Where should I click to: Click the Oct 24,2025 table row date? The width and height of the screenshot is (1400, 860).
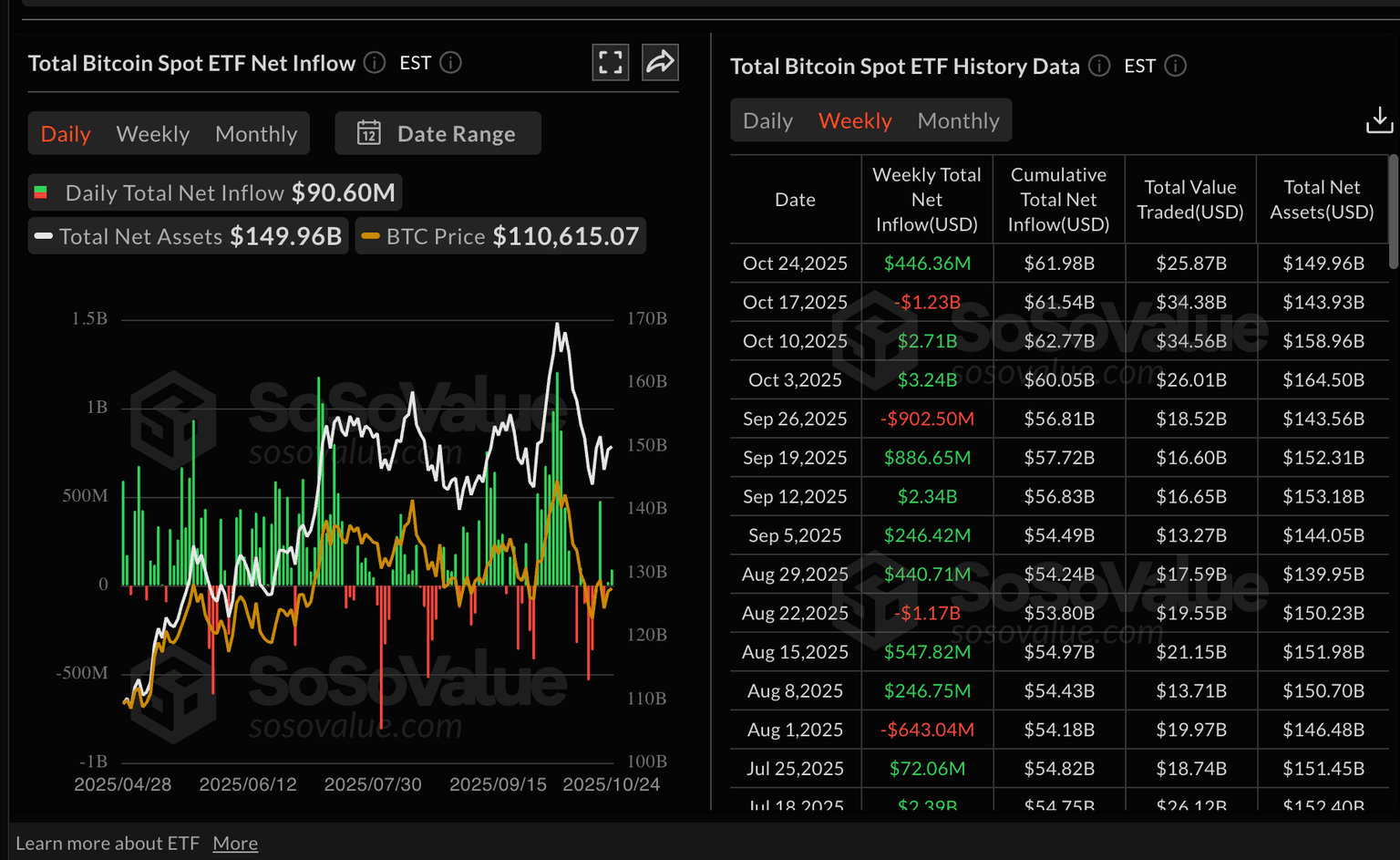pos(795,264)
